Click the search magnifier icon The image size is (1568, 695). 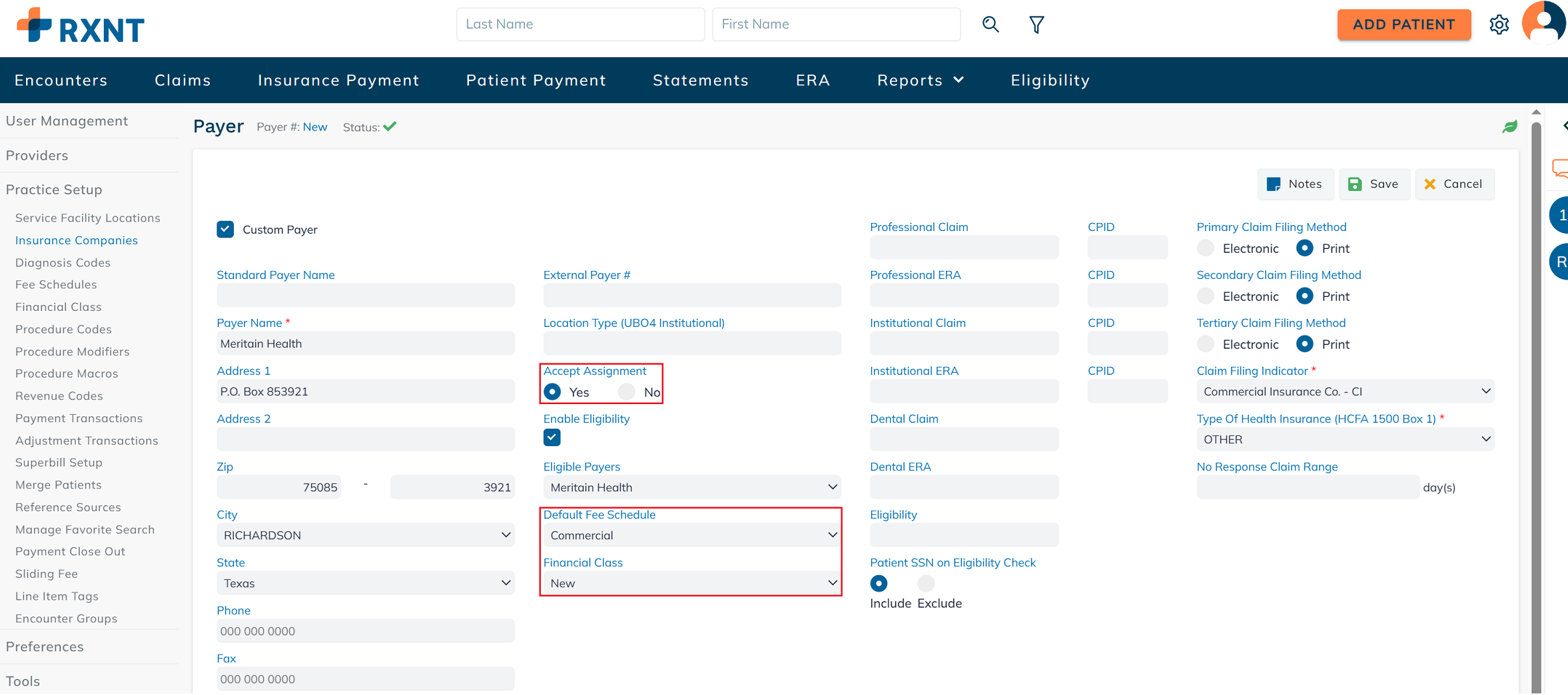coord(990,25)
